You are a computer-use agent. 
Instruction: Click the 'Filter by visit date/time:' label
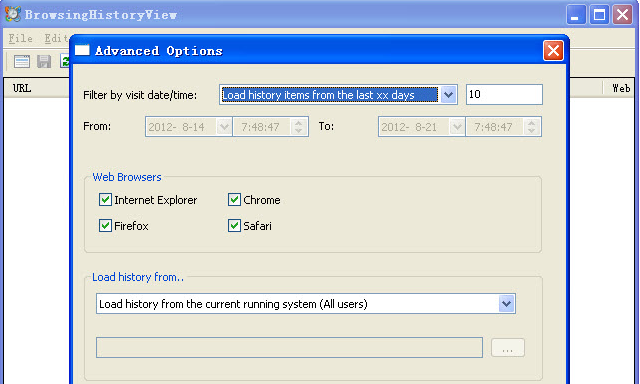tap(140, 95)
